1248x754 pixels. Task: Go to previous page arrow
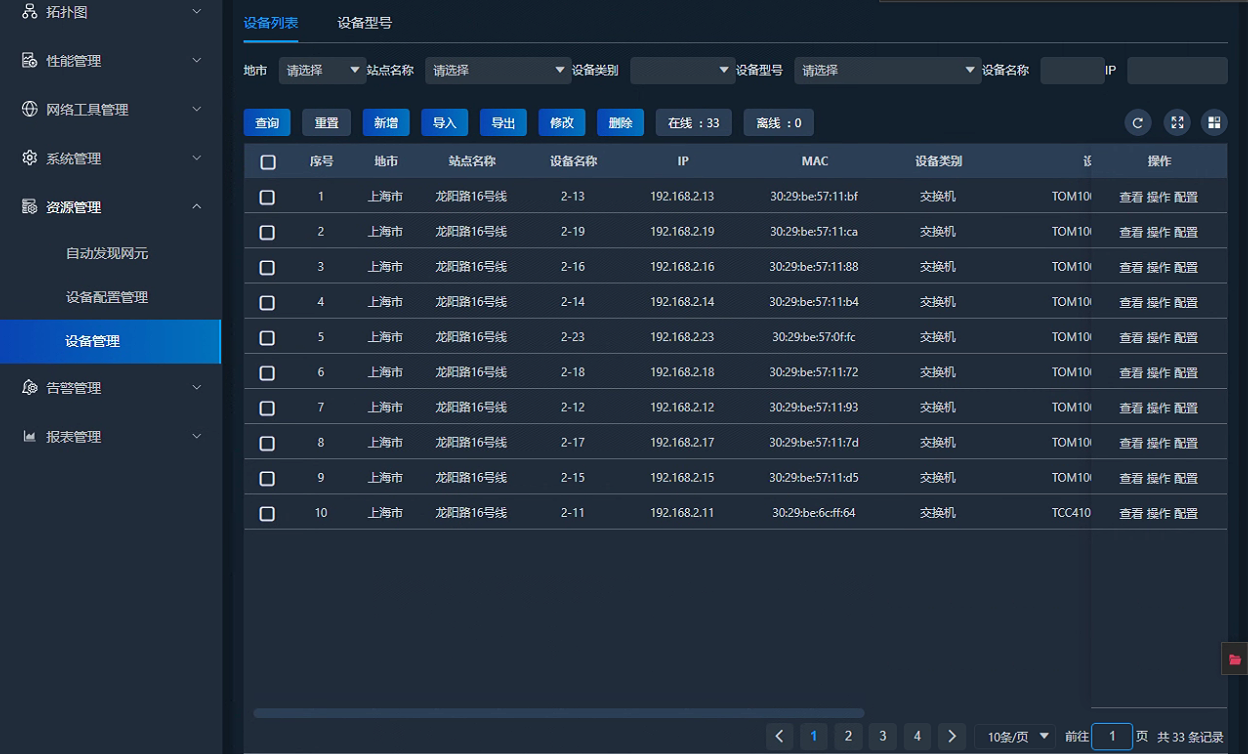click(780, 737)
